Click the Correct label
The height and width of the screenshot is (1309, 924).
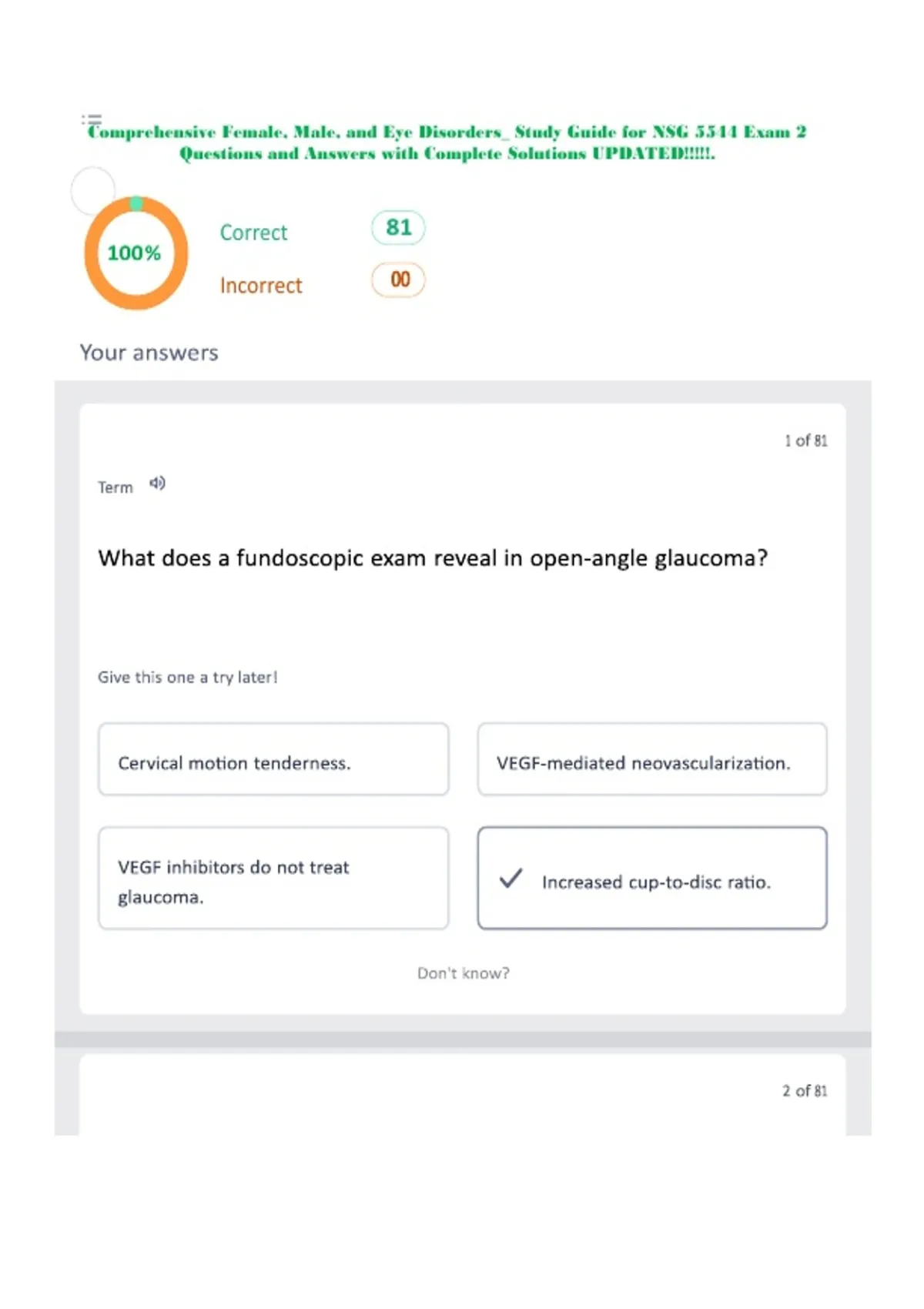[253, 233]
